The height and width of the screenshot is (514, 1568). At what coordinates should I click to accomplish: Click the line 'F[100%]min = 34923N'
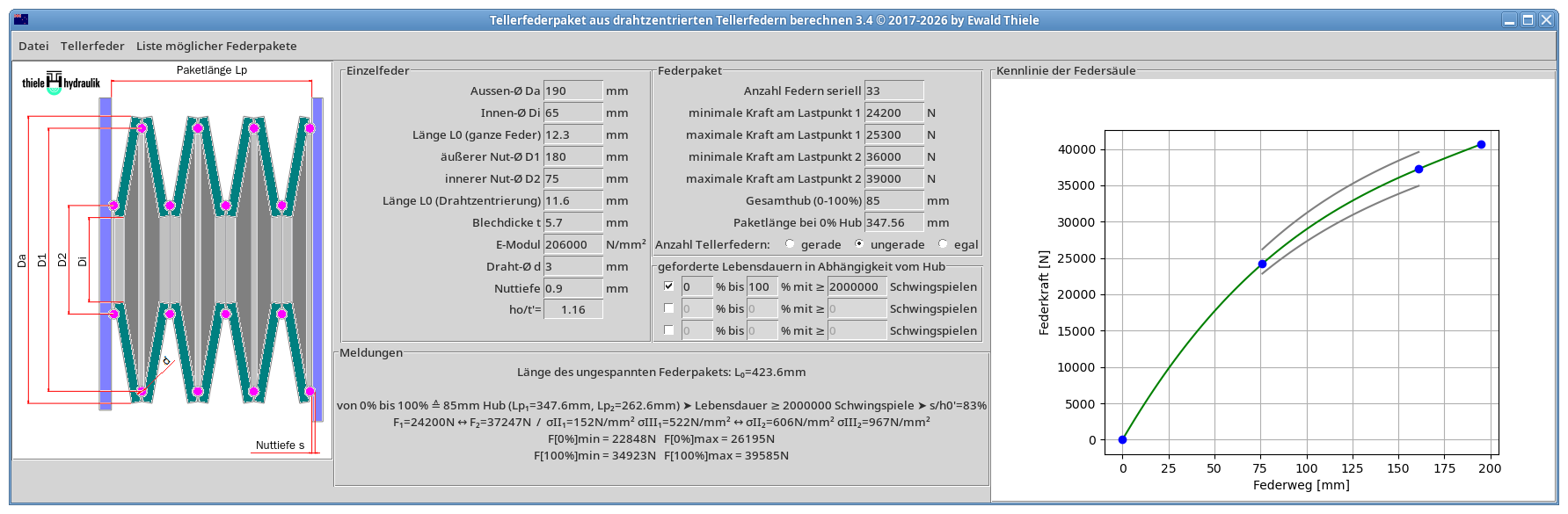coord(594,455)
